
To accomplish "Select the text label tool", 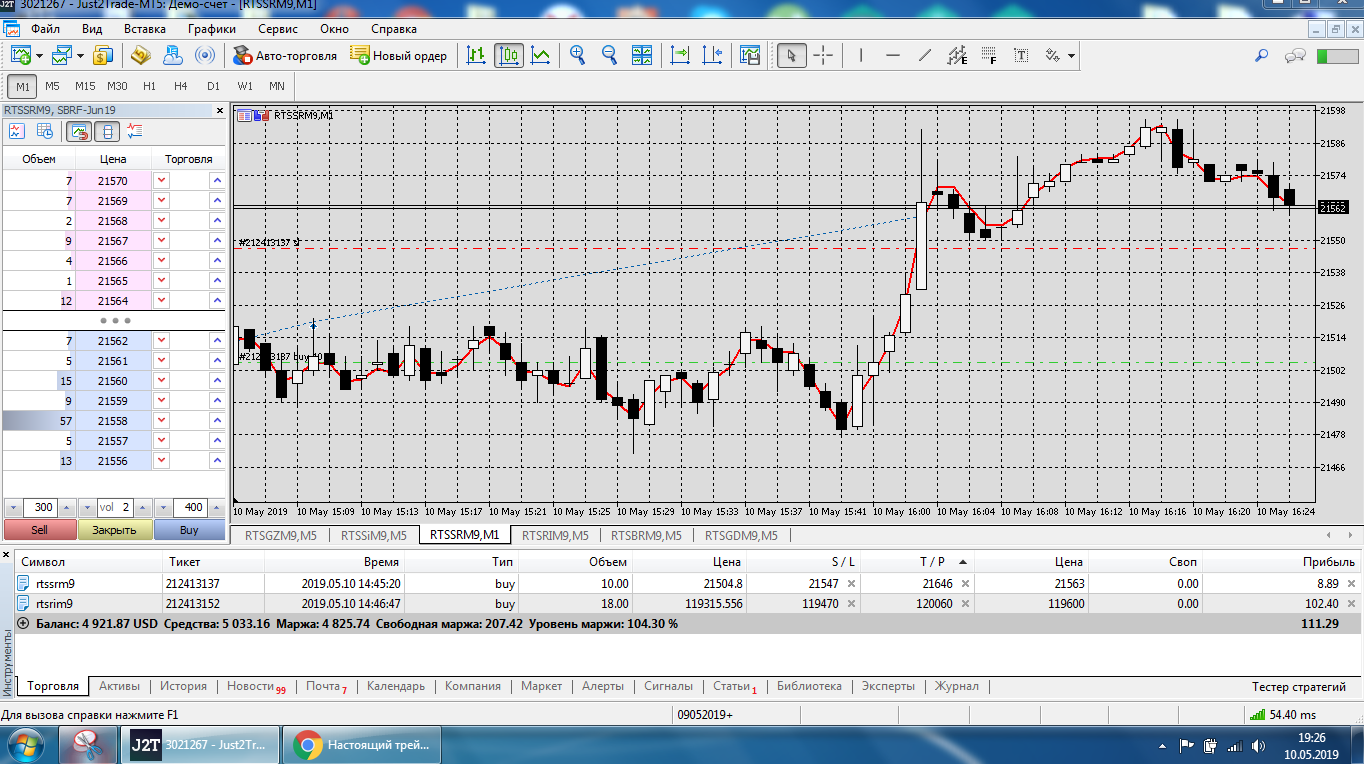I will [1021, 55].
